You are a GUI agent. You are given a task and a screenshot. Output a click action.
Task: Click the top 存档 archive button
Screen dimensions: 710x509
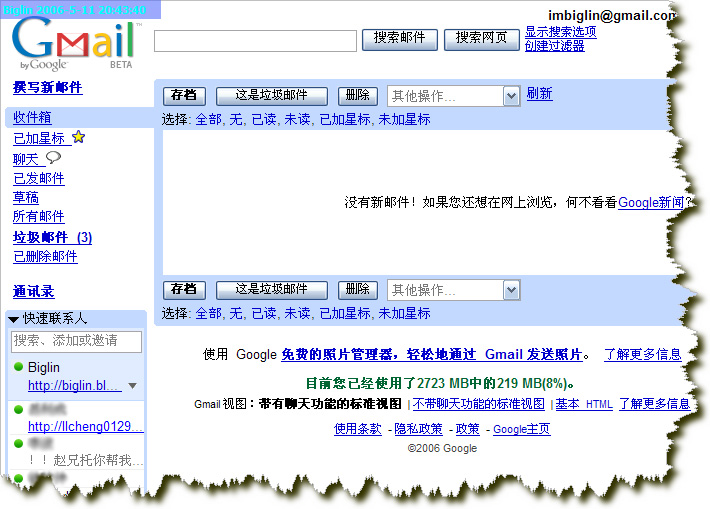coord(184,96)
